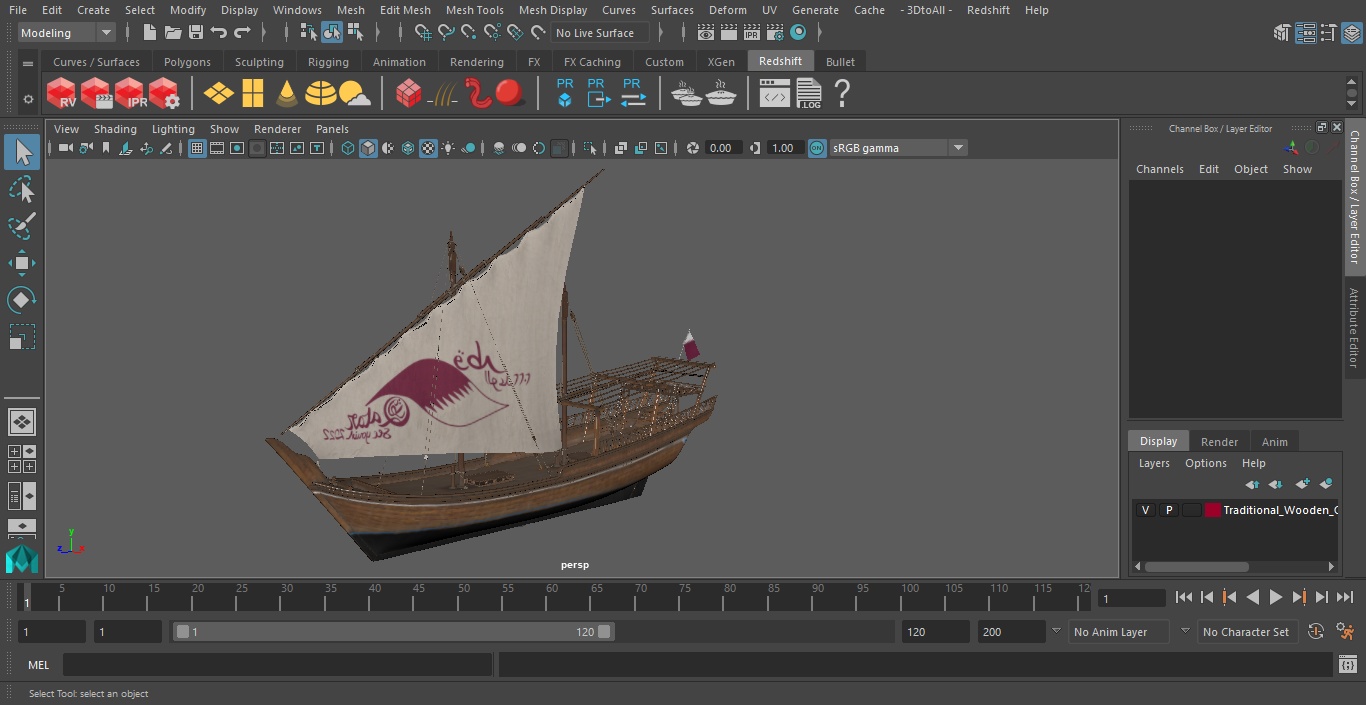Toggle the viewport grid display button
Image resolution: width=1366 pixels, height=705 pixels.
click(x=197, y=148)
